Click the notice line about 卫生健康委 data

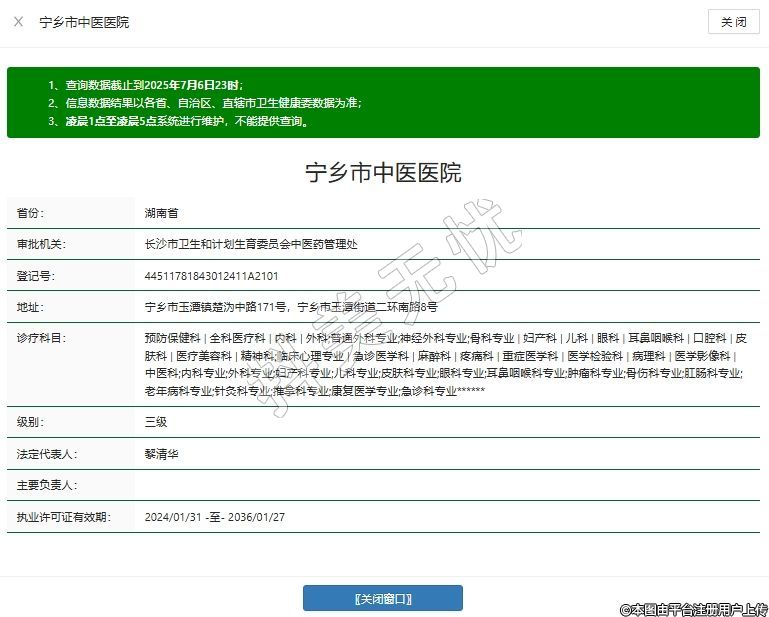point(204,103)
